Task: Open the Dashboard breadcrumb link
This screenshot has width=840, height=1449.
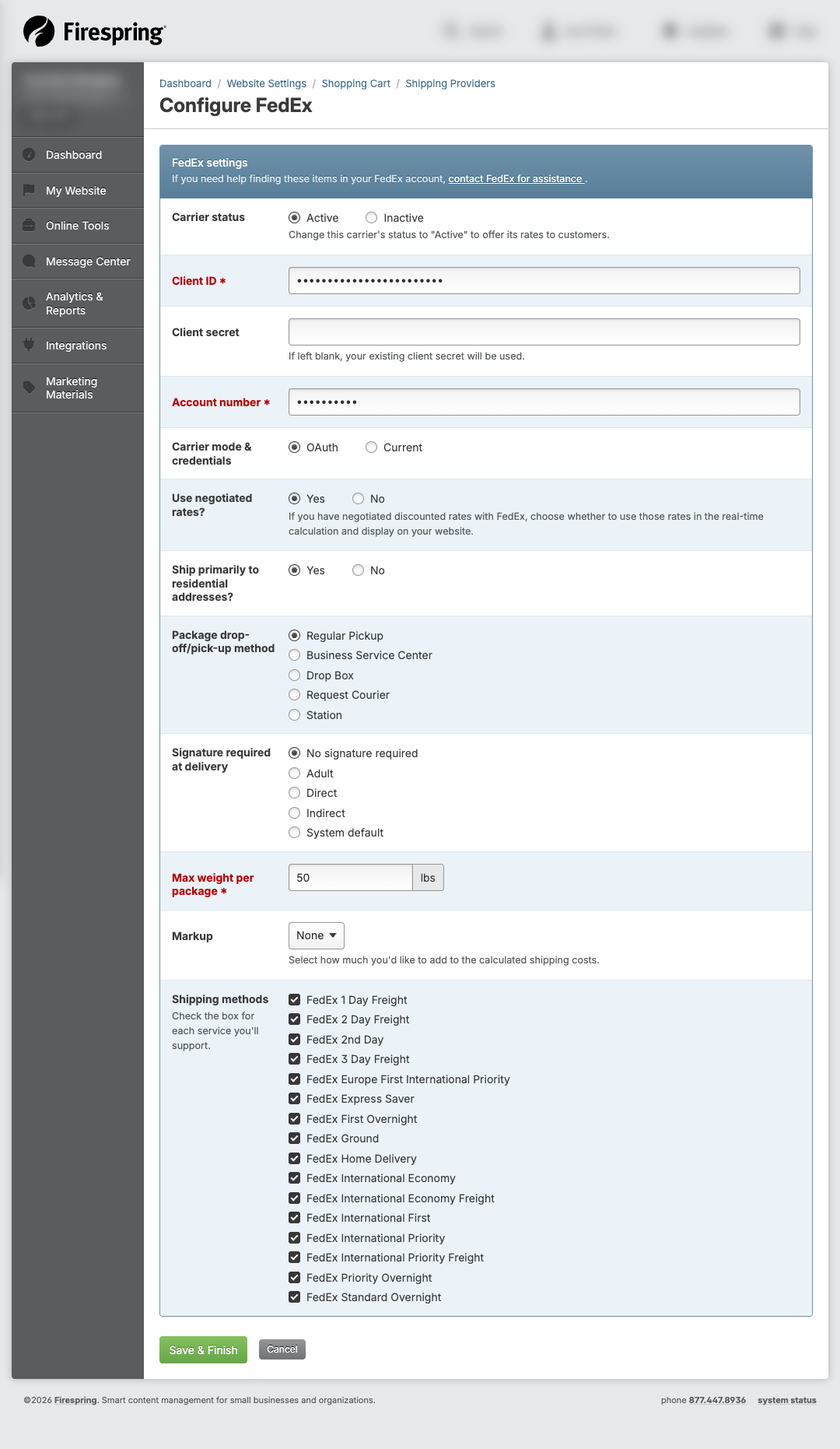Action: (x=185, y=83)
